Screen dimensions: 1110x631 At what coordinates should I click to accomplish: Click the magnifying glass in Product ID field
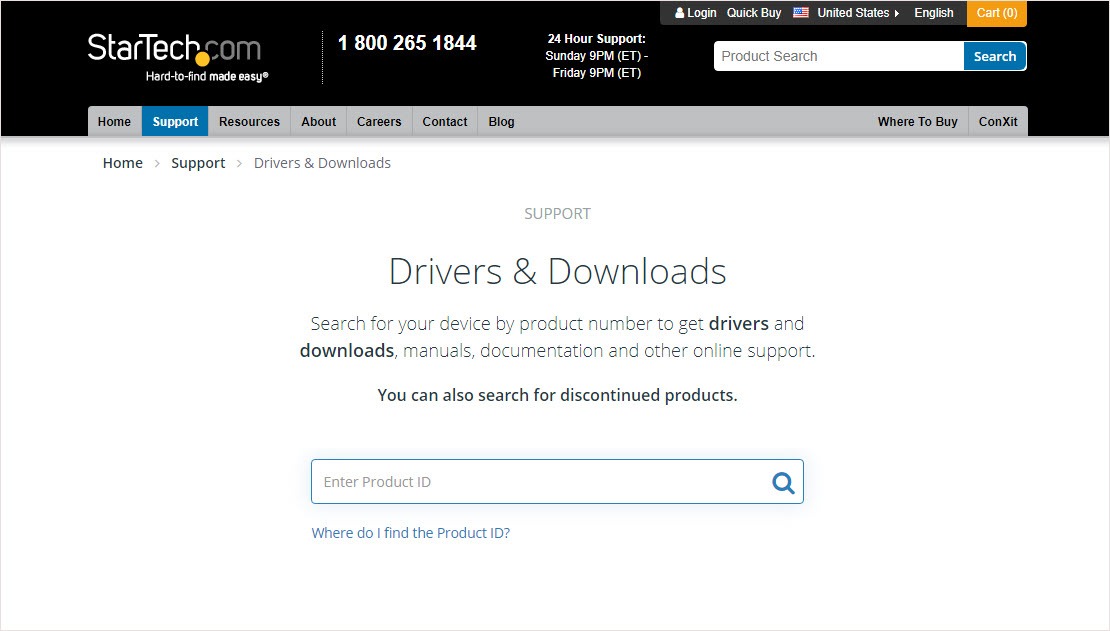point(783,481)
